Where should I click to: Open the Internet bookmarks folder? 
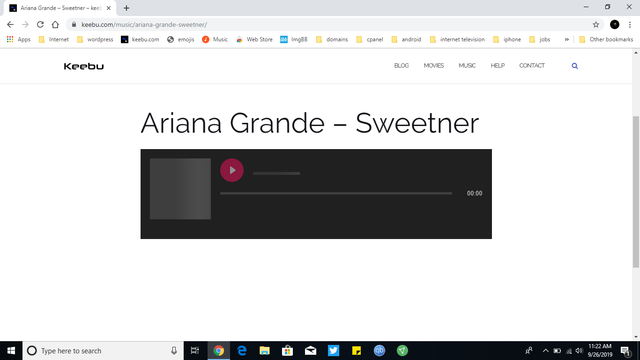[x=53, y=40]
